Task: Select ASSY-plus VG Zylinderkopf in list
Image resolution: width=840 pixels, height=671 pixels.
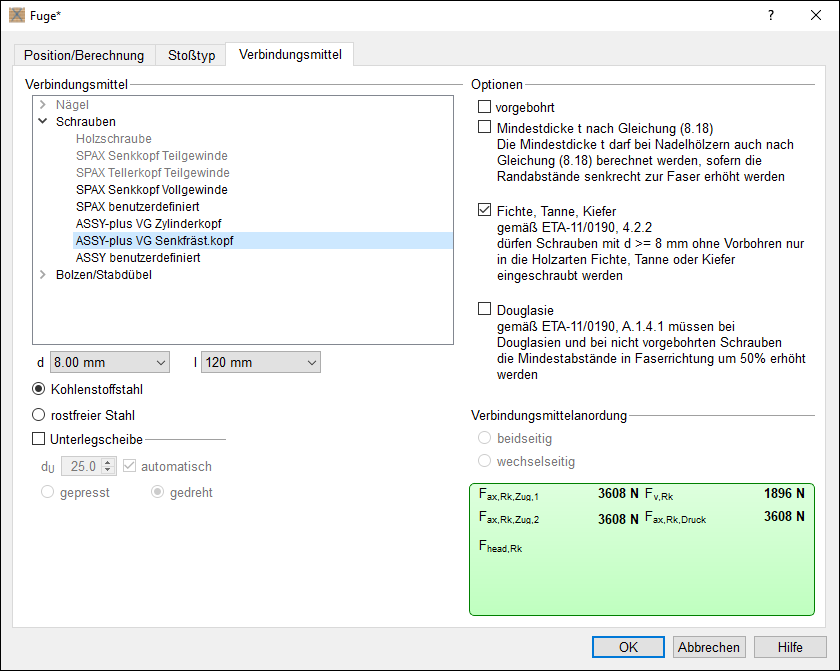Action: click(x=148, y=223)
